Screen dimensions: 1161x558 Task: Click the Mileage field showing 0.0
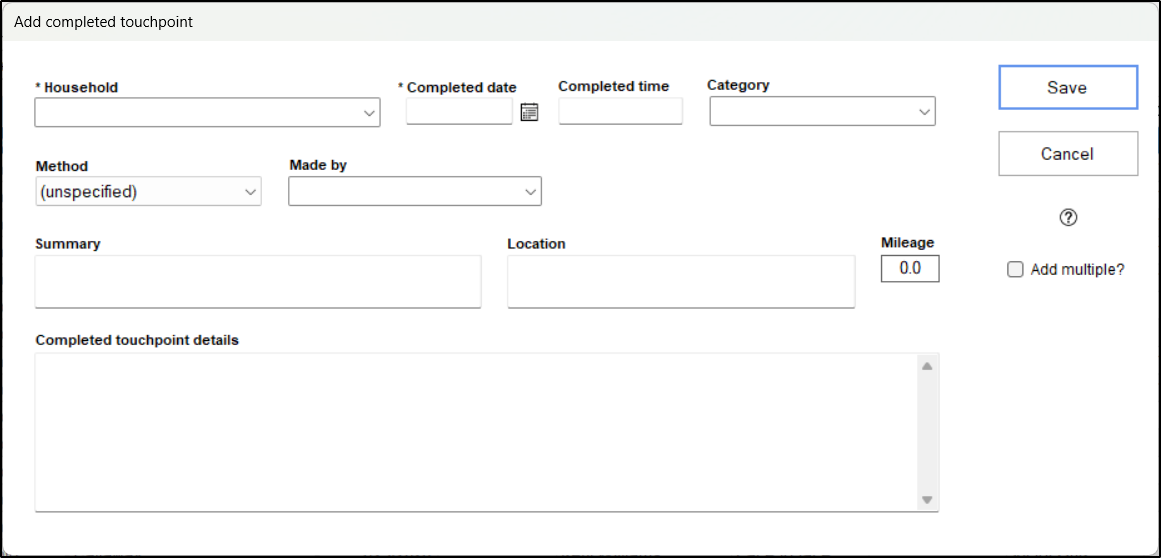pyautogui.click(x=909, y=269)
